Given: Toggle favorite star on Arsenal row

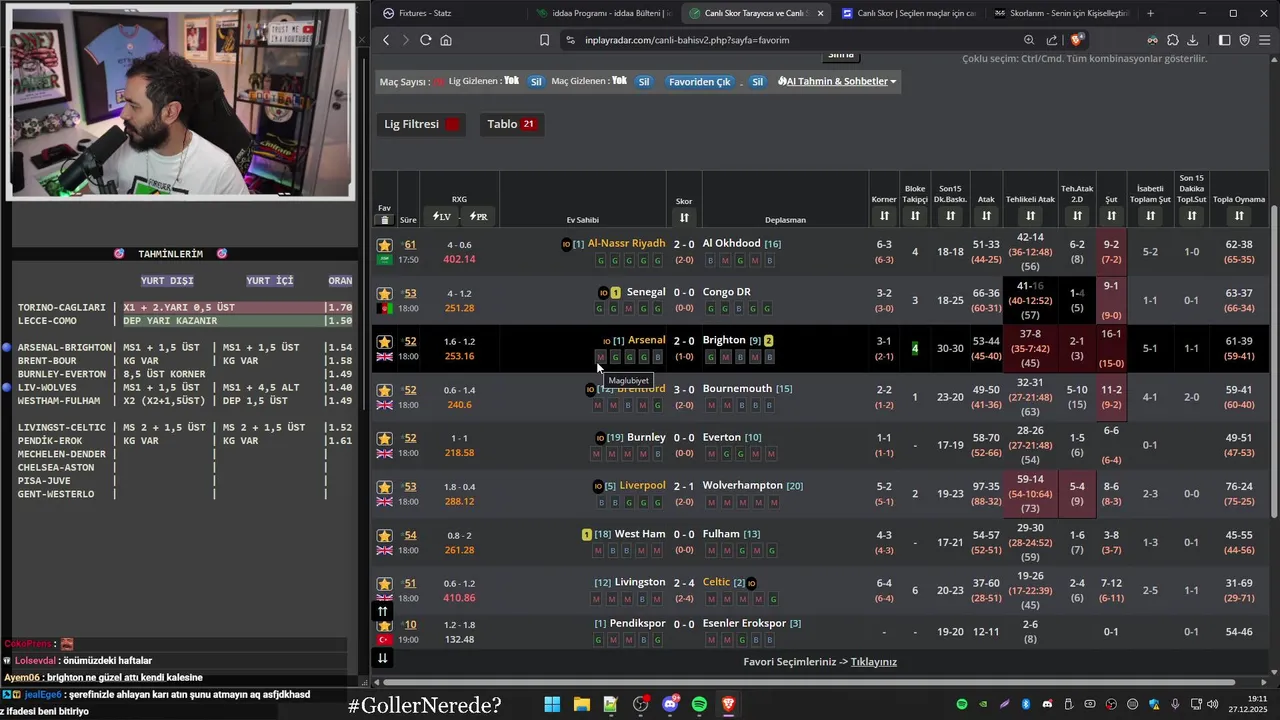Looking at the screenshot, I should coord(384,342).
